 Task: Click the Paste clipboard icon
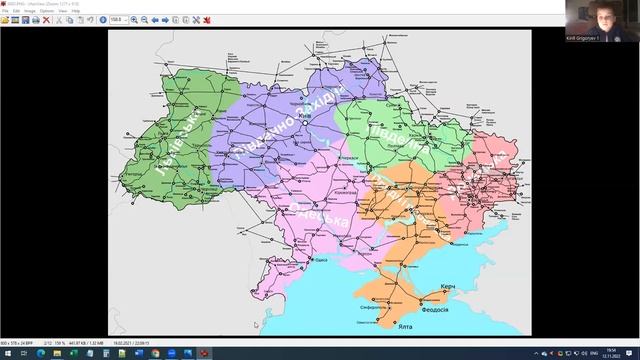click(80, 20)
